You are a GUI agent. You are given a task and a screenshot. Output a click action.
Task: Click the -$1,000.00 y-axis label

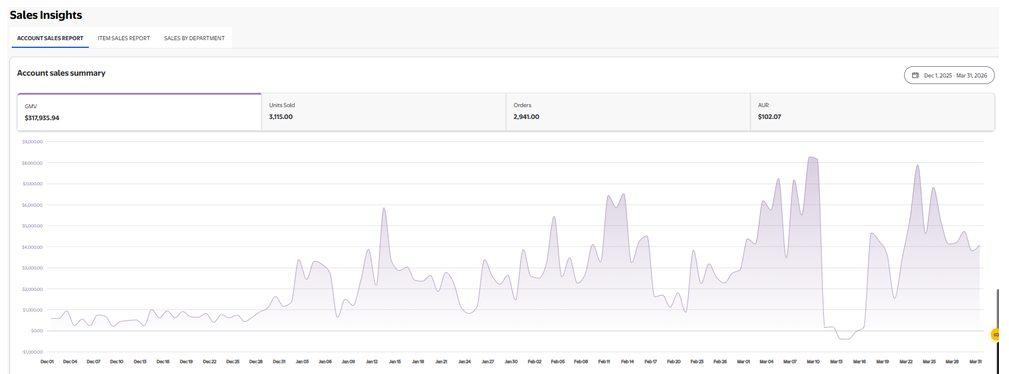(32, 351)
